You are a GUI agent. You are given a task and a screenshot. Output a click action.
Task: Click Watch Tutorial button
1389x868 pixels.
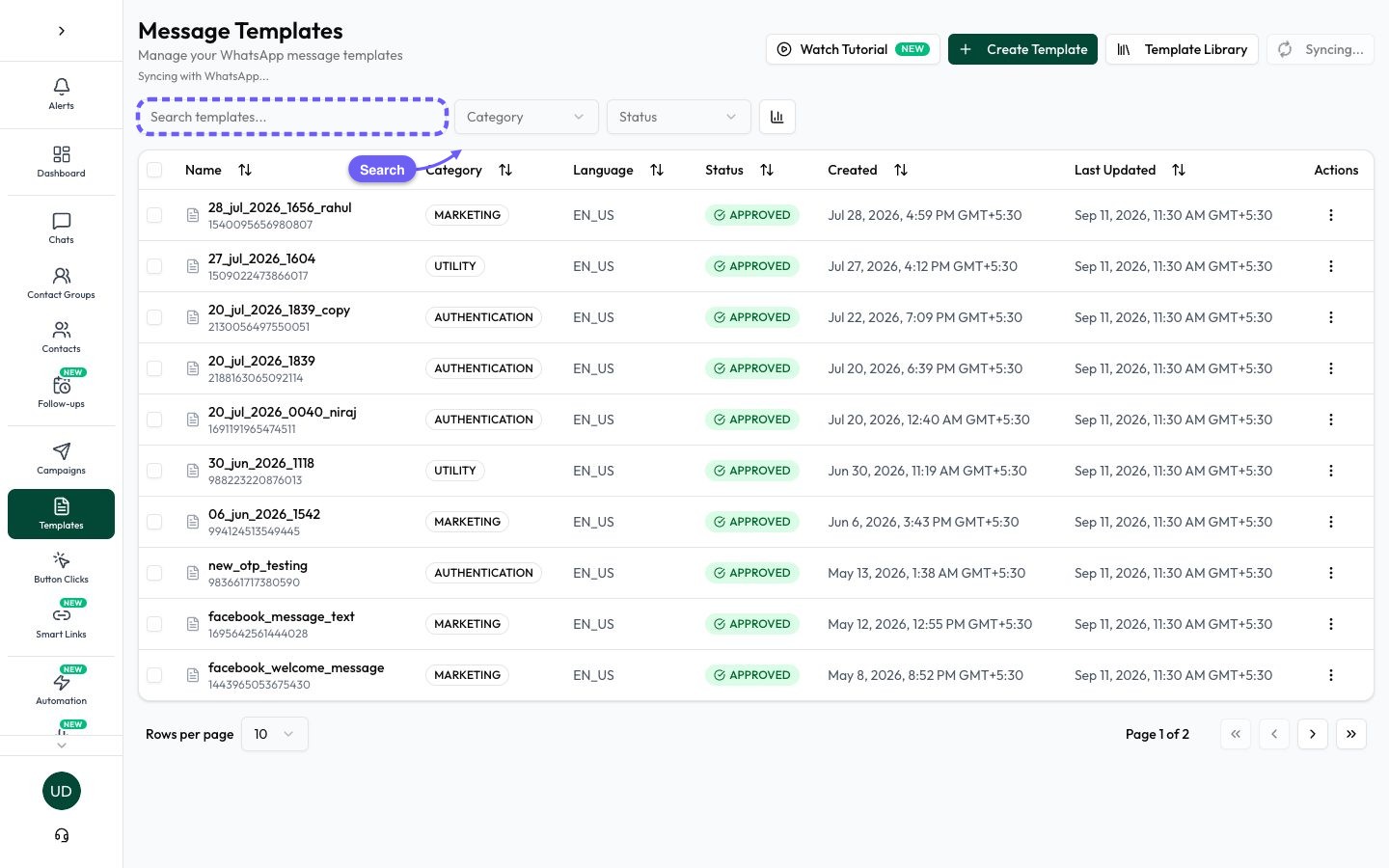pos(853,49)
